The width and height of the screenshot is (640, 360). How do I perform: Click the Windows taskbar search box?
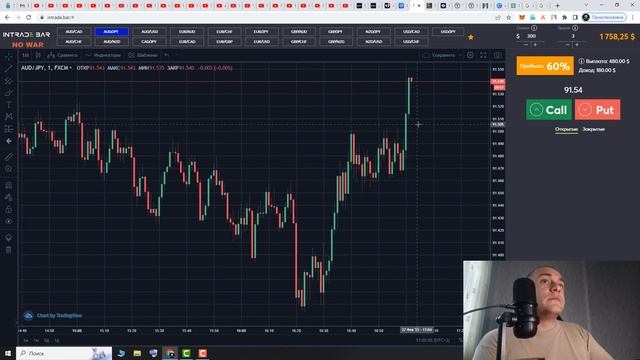pyautogui.click(x=64, y=353)
